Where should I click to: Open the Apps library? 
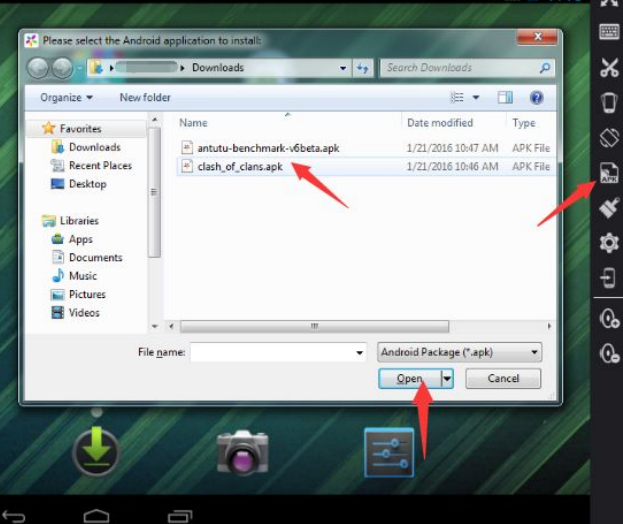81,239
